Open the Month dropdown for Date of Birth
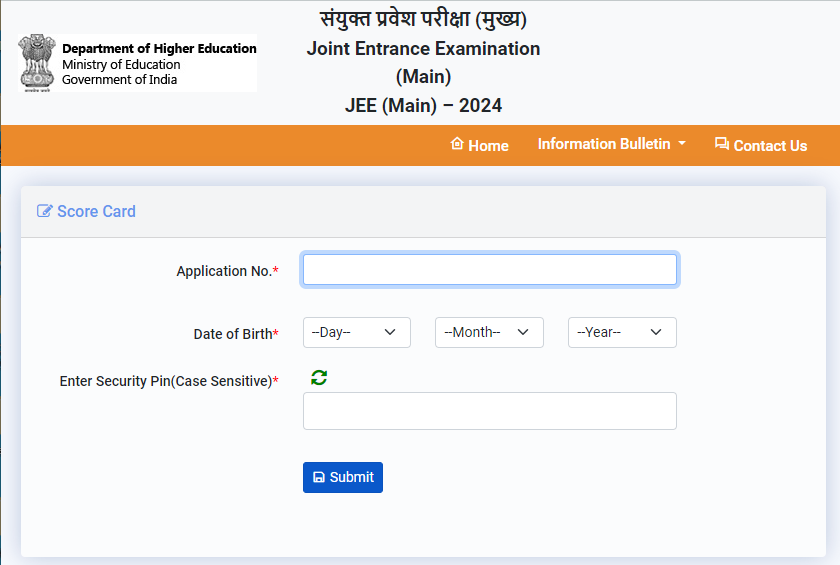This screenshot has height=565, width=840. (x=489, y=332)
